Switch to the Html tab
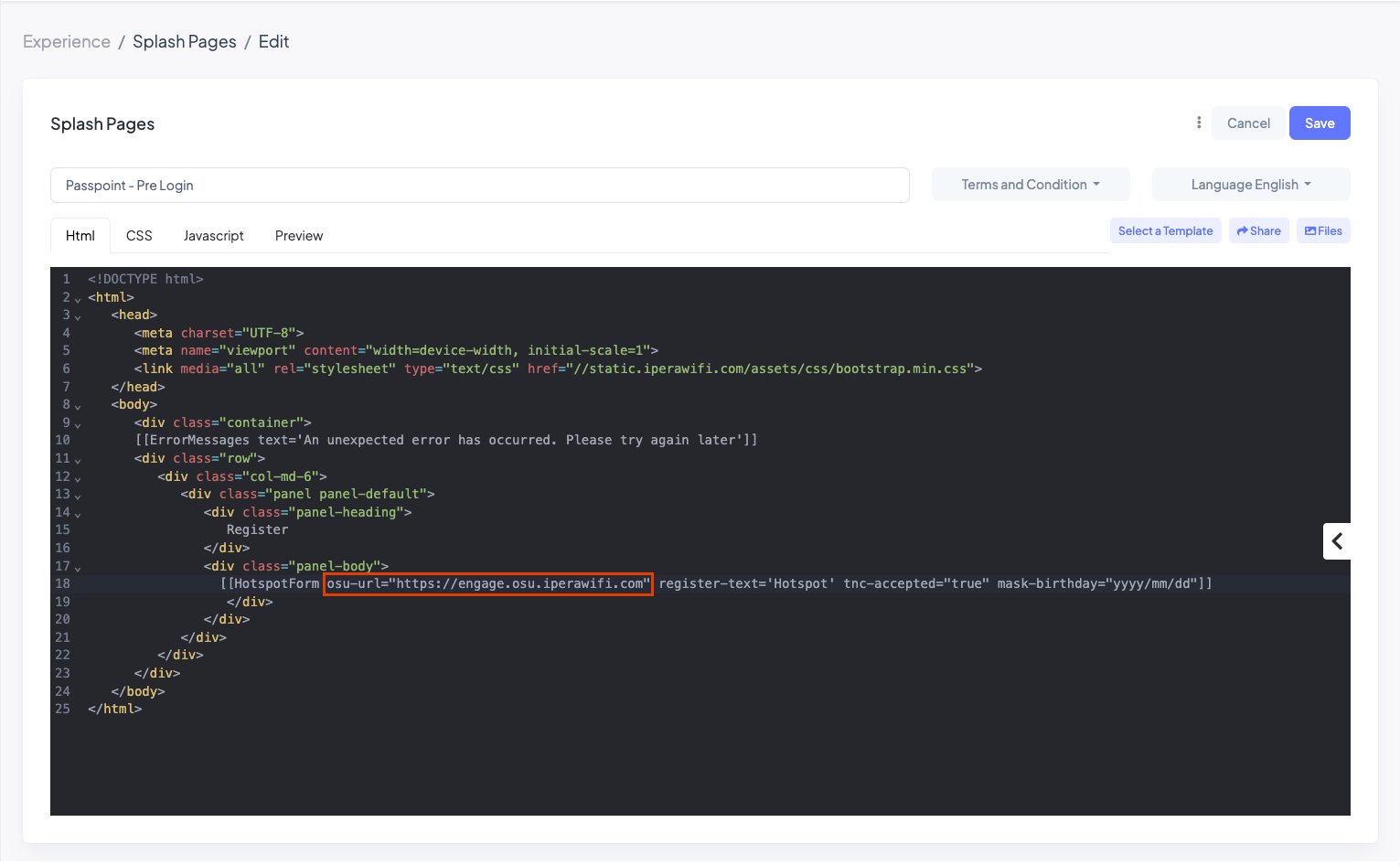 80,236
